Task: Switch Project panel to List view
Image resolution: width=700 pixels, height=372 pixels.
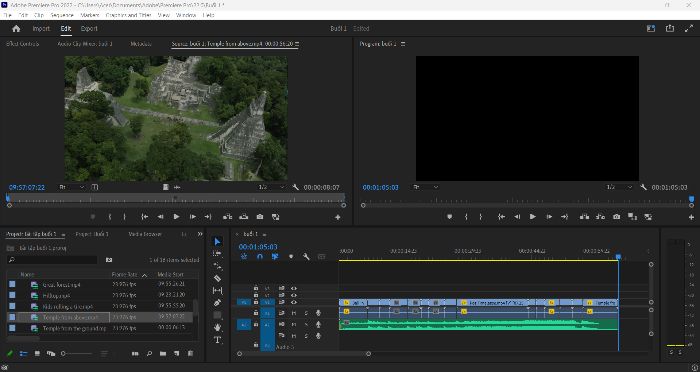Action: tap(24, 353)
